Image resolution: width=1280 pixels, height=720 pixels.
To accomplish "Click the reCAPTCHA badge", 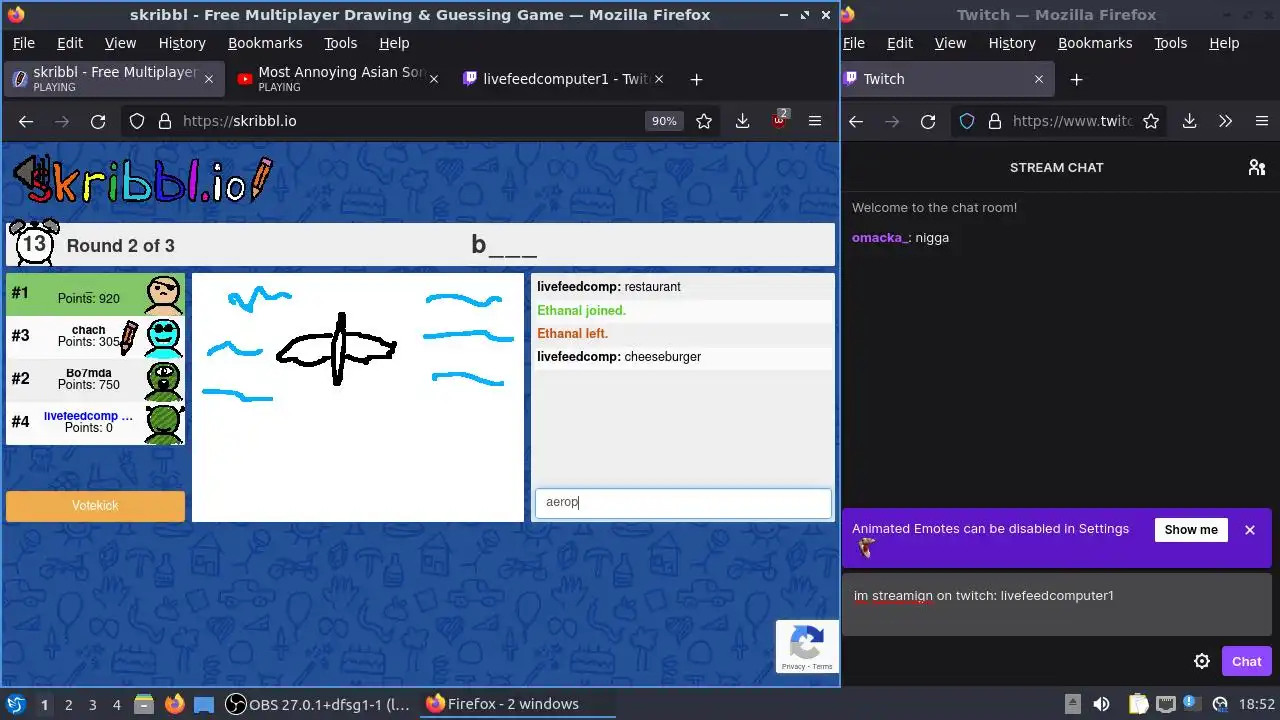I will point(806,647).
